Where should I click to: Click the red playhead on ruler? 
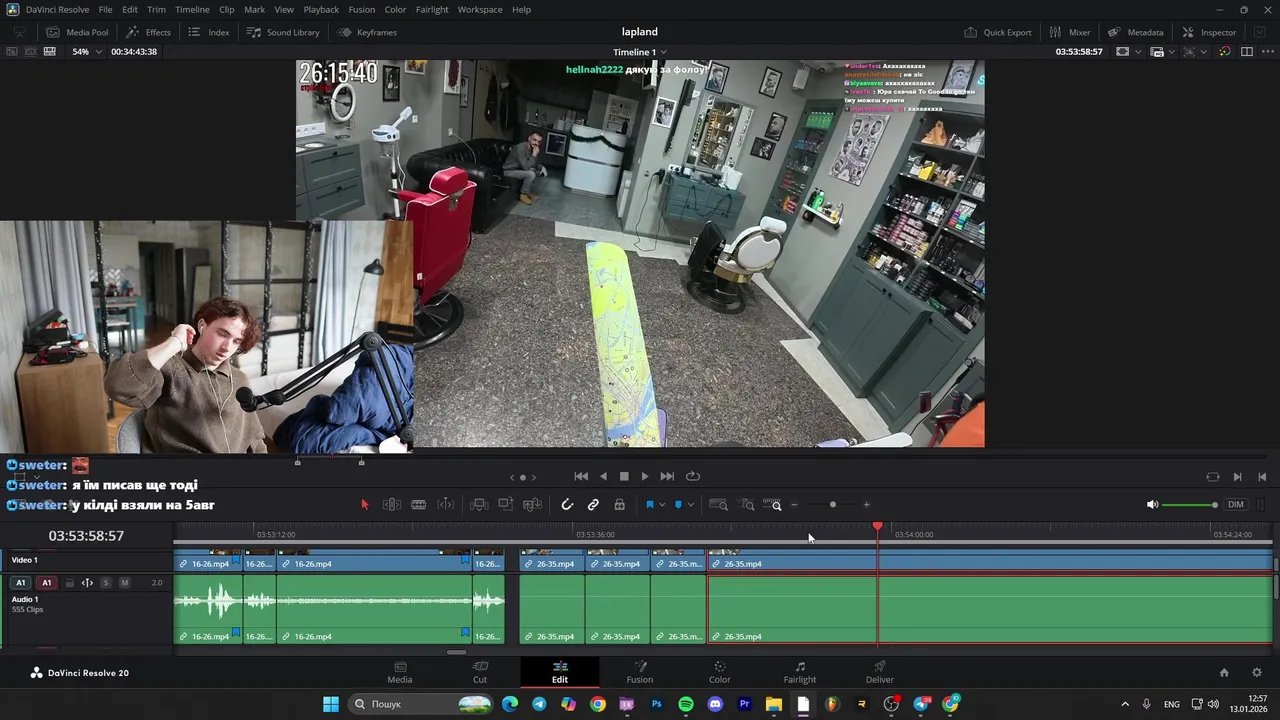click(878, 526)
